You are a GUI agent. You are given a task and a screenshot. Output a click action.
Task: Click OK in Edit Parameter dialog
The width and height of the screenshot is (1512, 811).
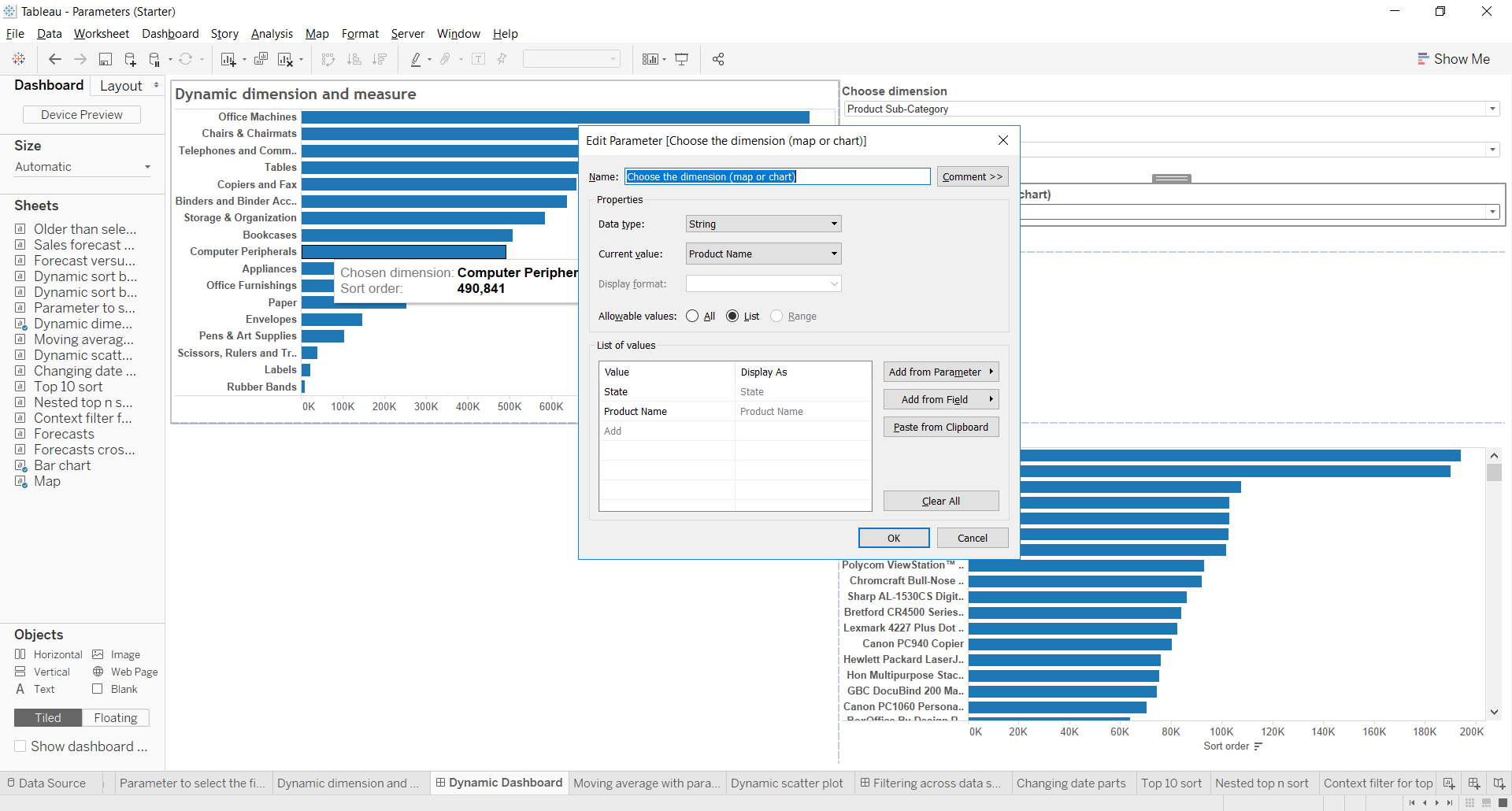click(893, 538)
